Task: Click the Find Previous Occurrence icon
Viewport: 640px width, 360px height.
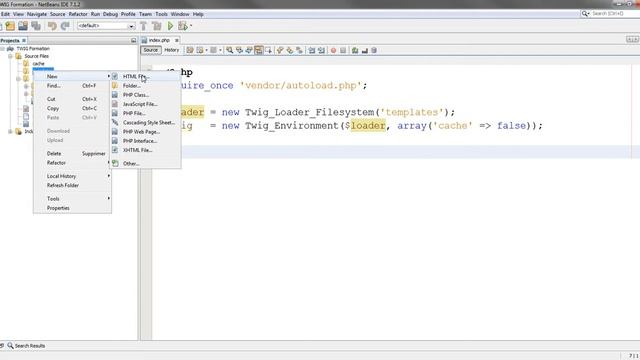Action: [240, 50]
